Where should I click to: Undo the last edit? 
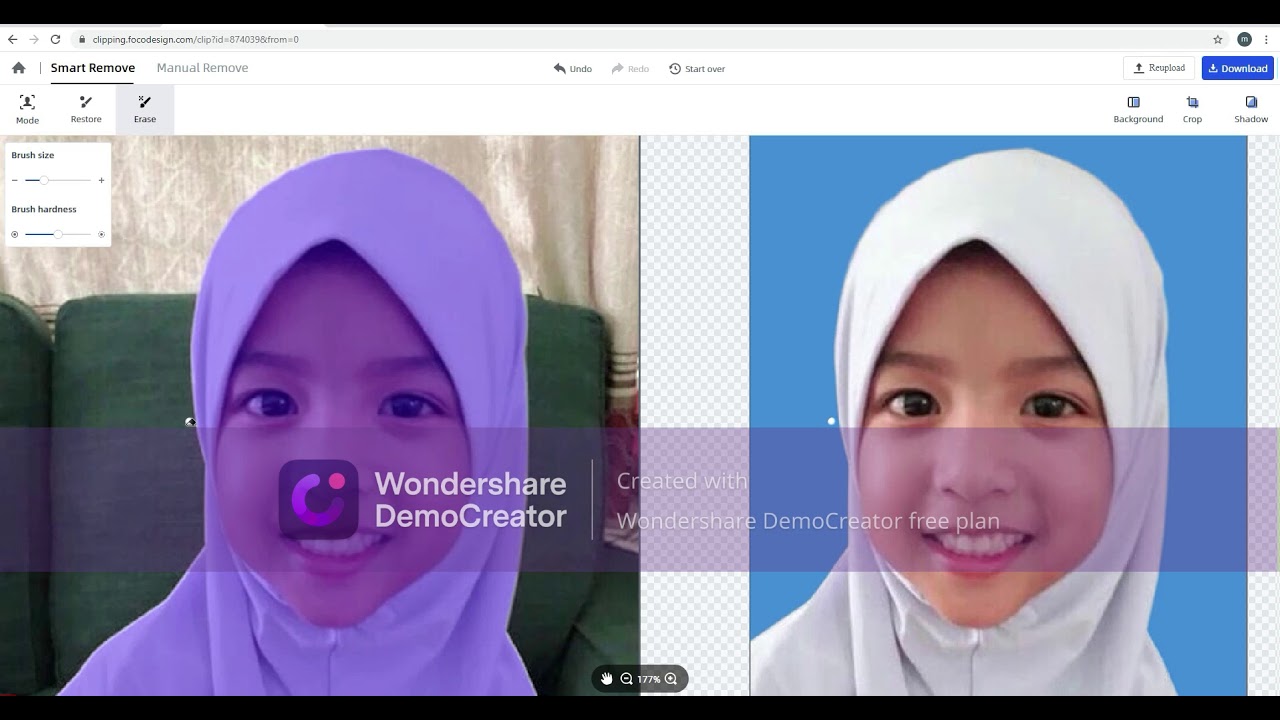tap(573, 69)
